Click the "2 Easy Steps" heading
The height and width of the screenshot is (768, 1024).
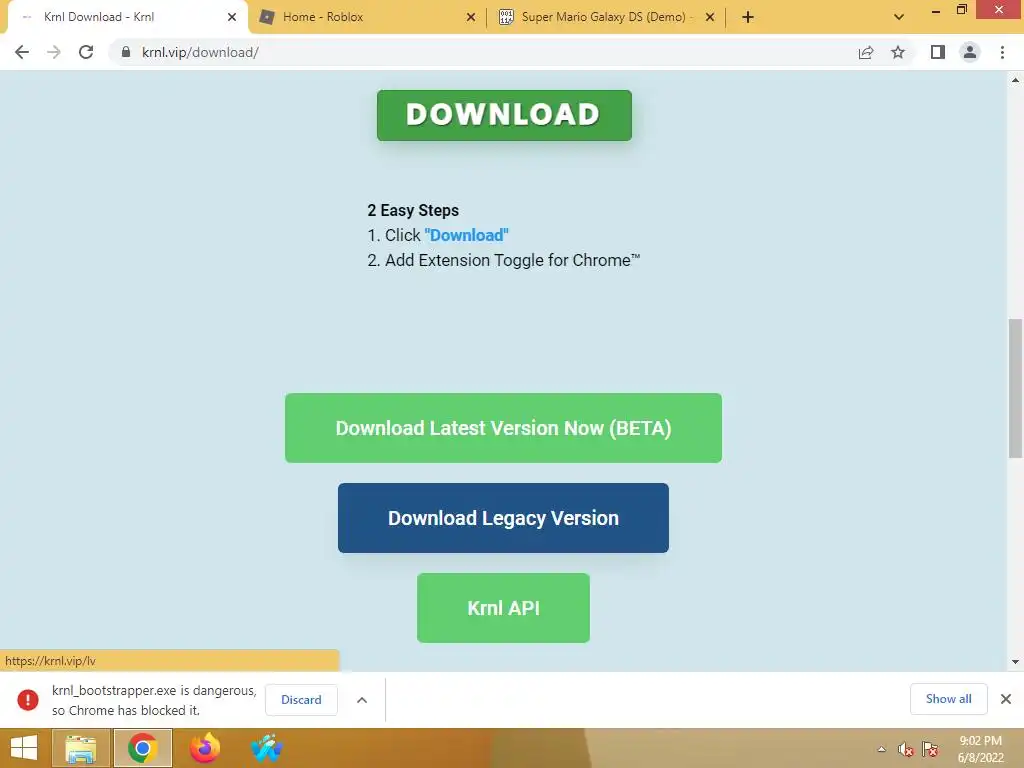(x=413, y=210)
